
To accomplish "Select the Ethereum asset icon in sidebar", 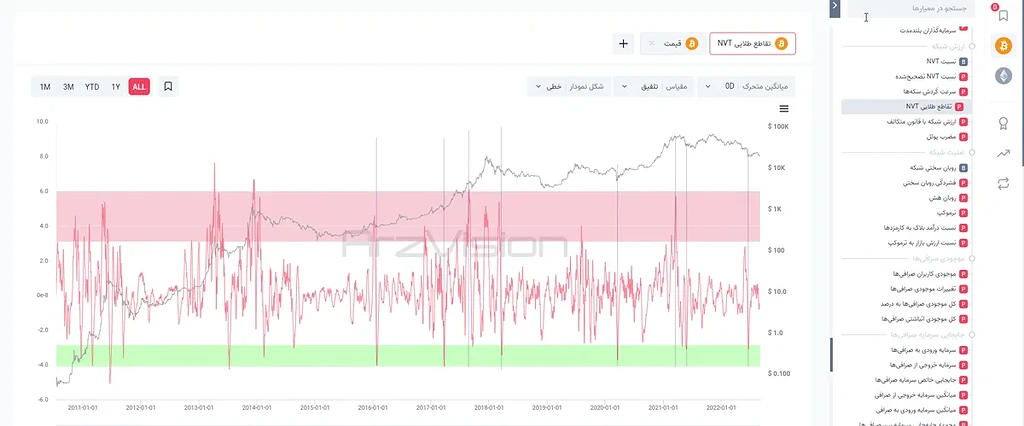I will 1002,76.
